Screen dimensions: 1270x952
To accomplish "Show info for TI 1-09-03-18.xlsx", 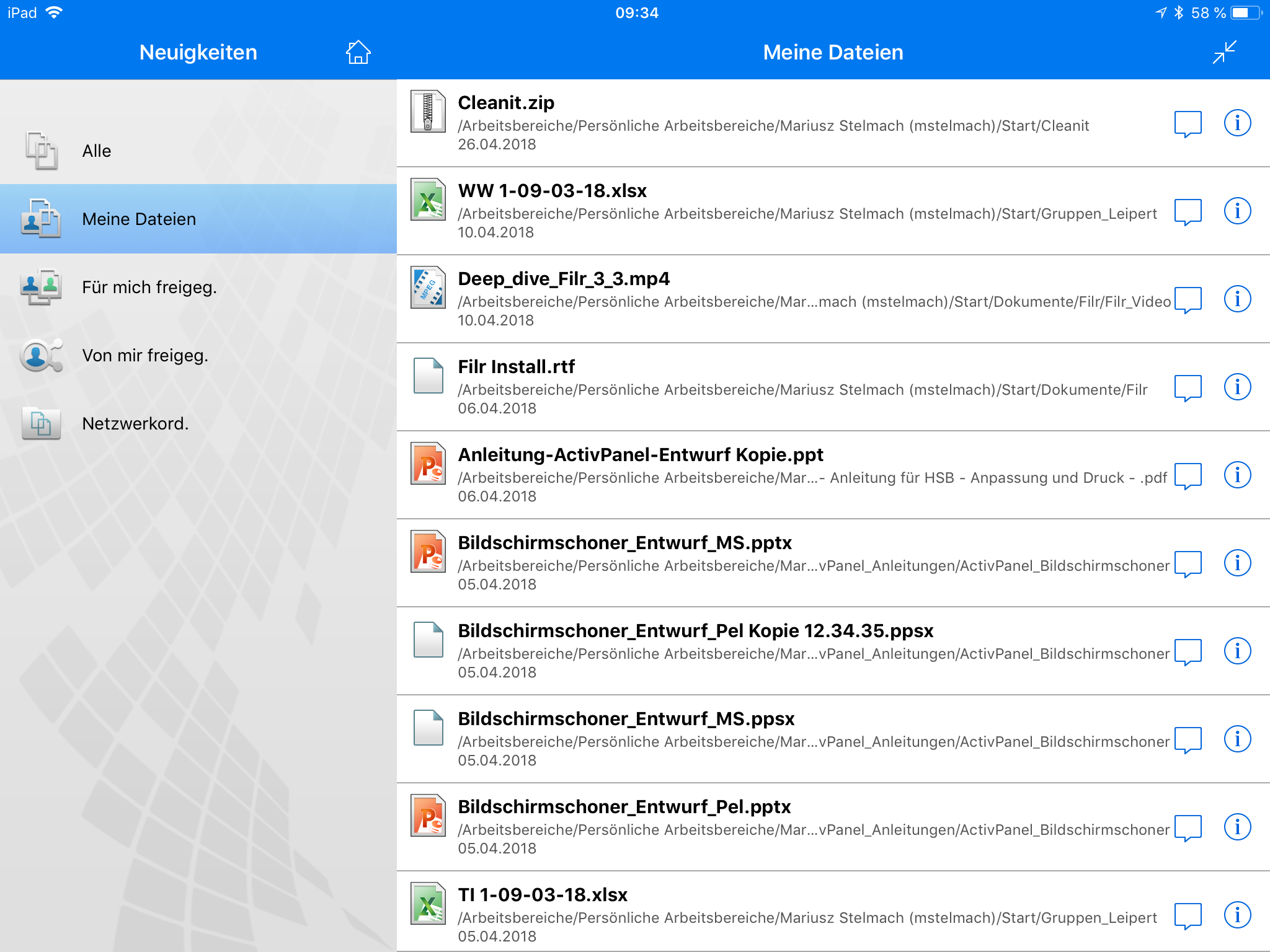I will tap(1237, 915).
